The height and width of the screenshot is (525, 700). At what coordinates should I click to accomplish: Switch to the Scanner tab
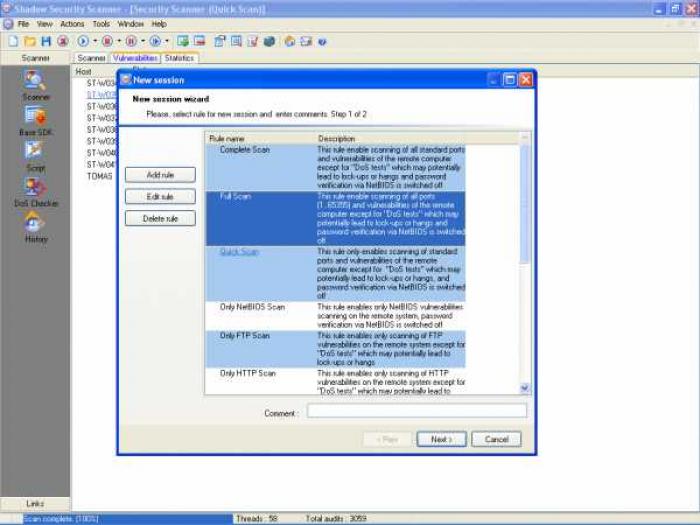point(91,58)
